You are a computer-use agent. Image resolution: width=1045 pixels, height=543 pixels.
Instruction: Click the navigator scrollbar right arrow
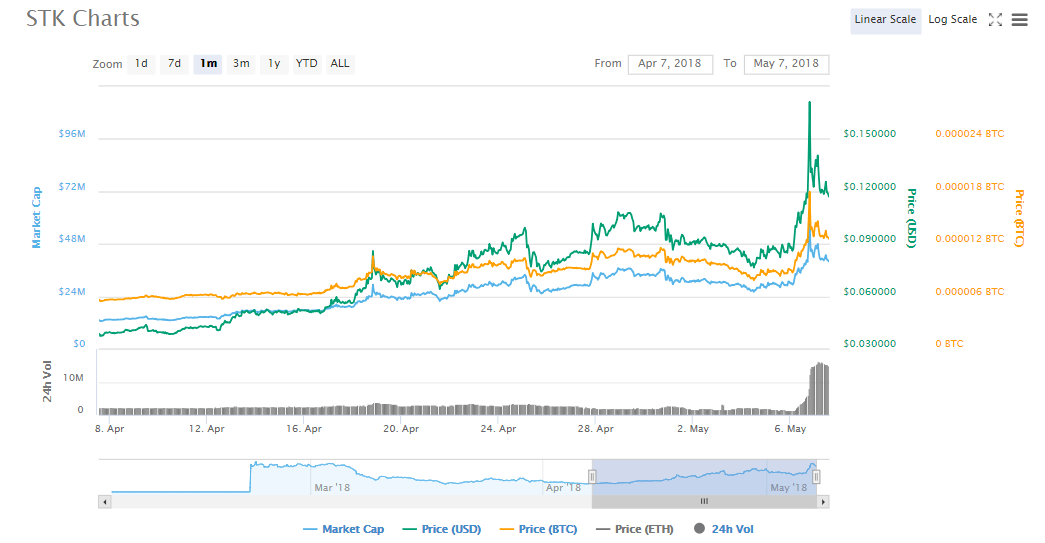point(822,501)
